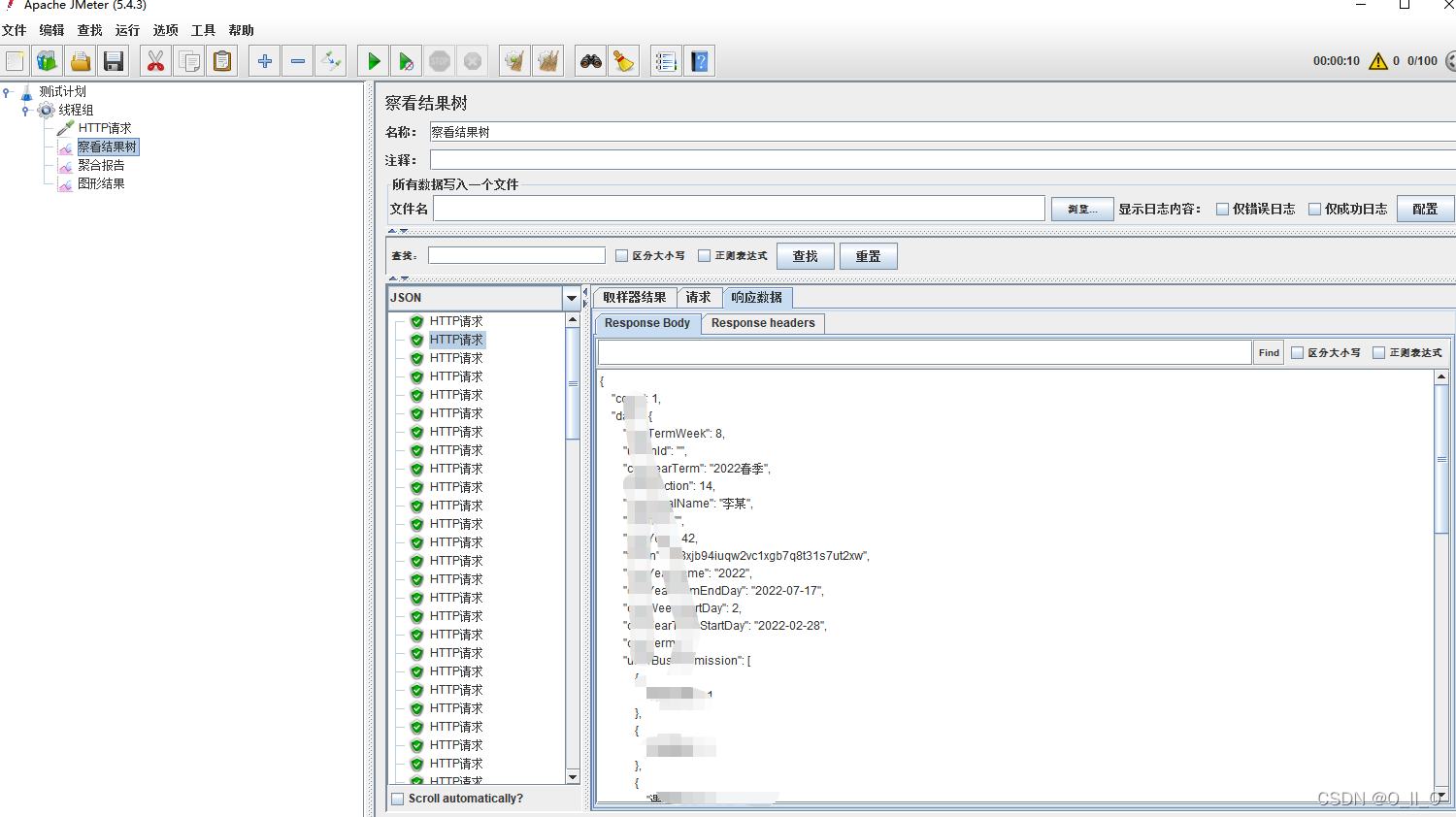Open the 工具 menu
This screenshot has height=817, width=1456.
coord(203,30)
